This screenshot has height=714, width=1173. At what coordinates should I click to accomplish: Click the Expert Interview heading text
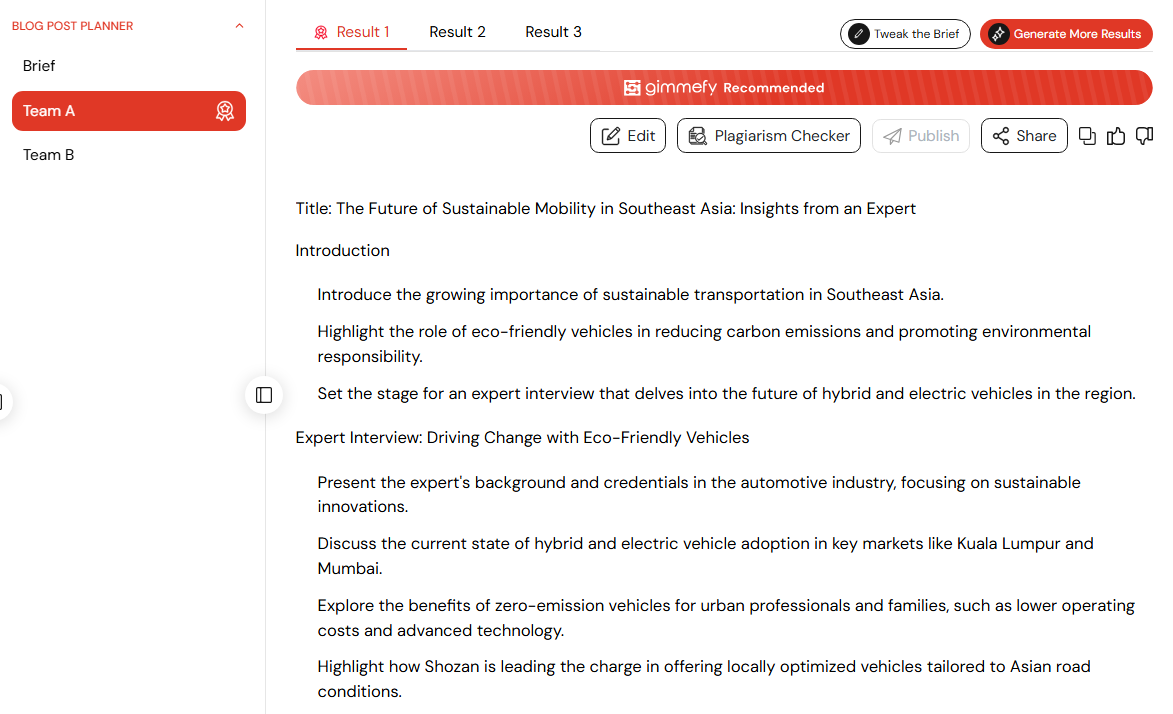point(522,438)
